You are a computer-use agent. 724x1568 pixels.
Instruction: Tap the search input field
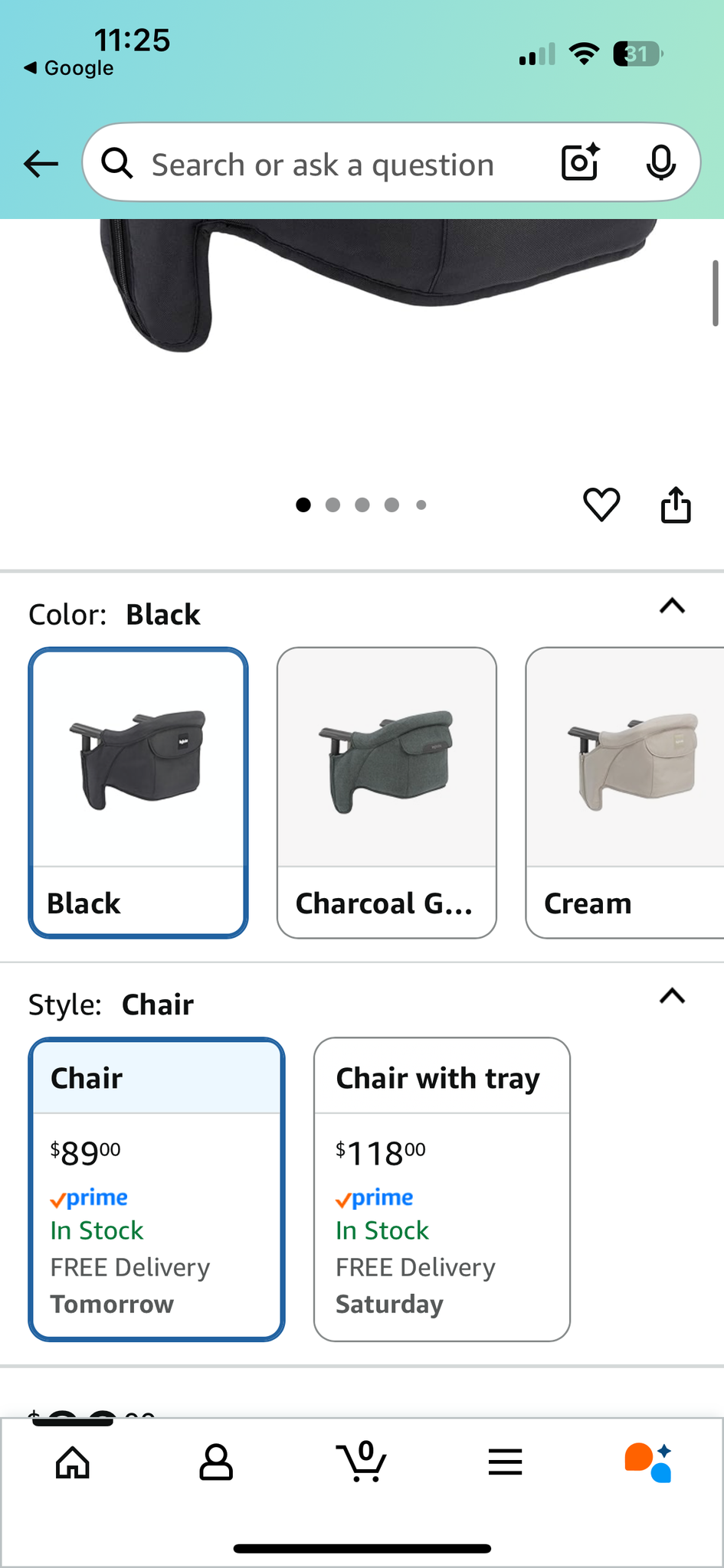[322, 165]
